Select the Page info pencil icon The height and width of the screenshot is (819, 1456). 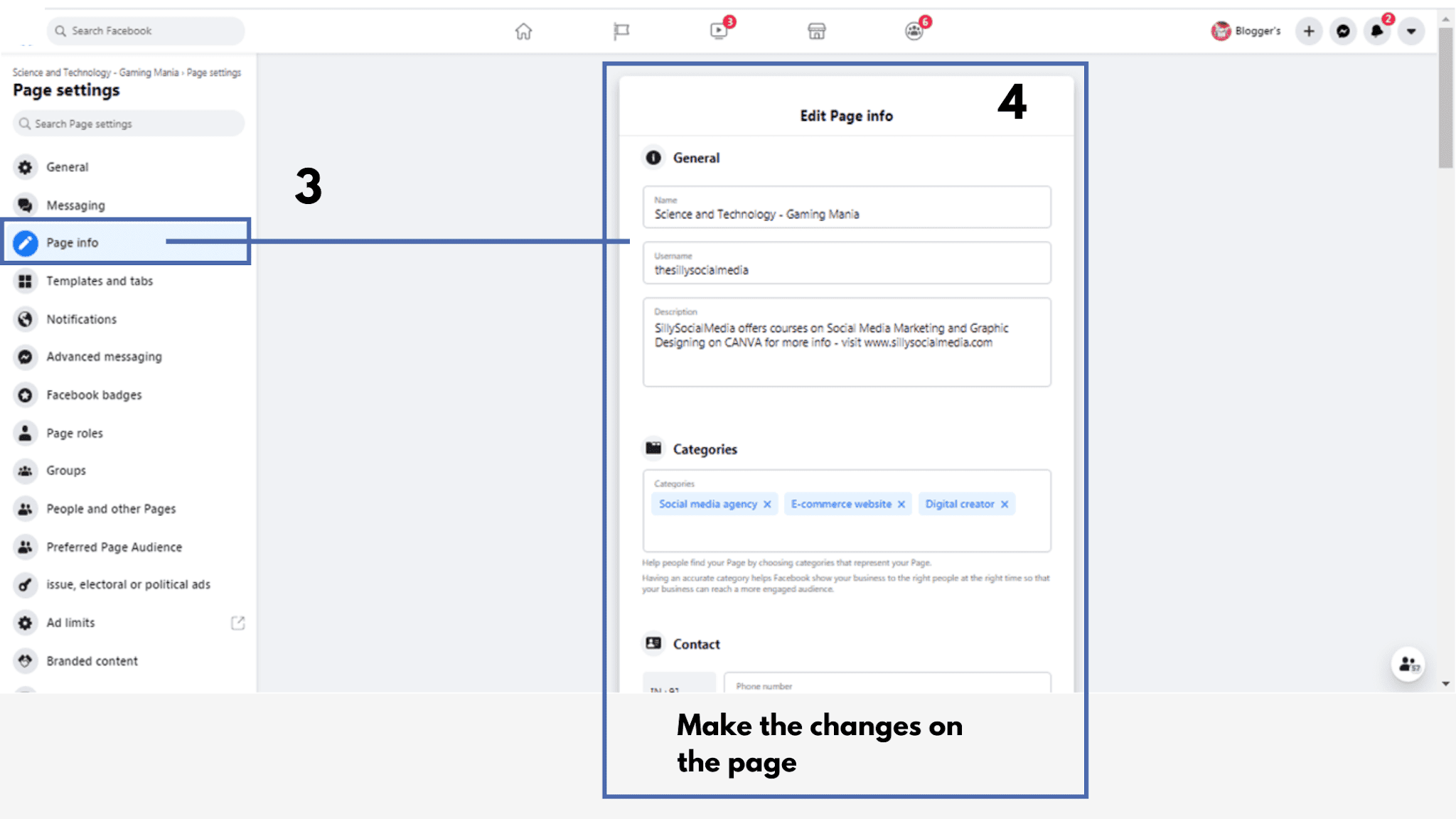click(x=26, y=242)
